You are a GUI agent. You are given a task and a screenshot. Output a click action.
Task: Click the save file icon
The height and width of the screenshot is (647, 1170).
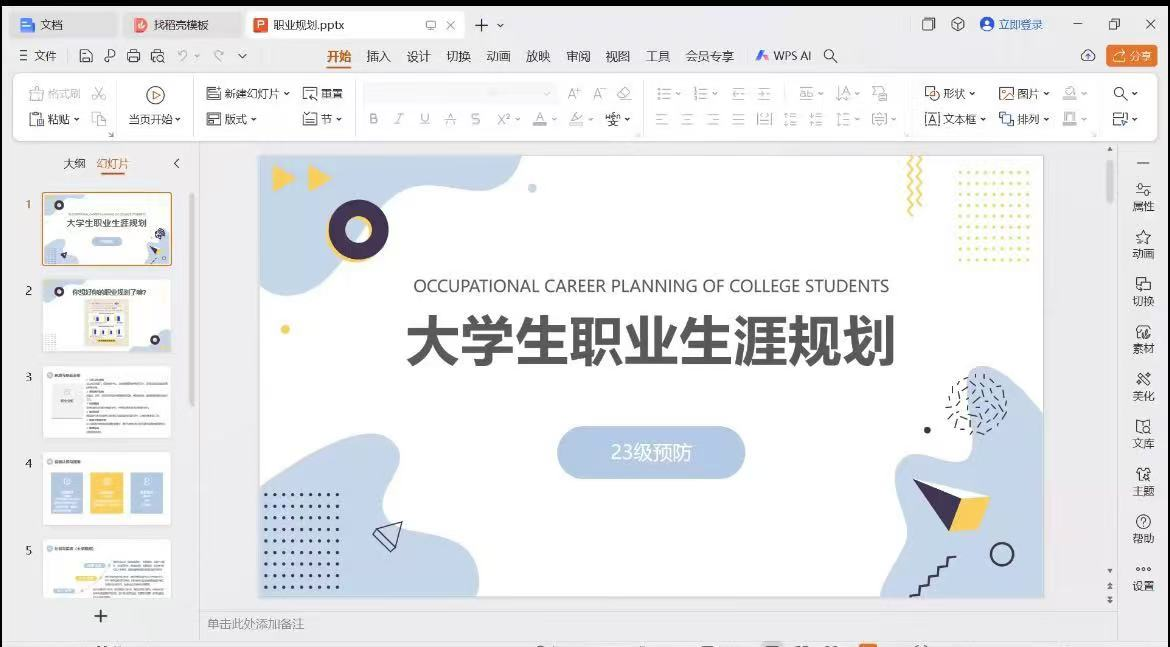(86, 56)
